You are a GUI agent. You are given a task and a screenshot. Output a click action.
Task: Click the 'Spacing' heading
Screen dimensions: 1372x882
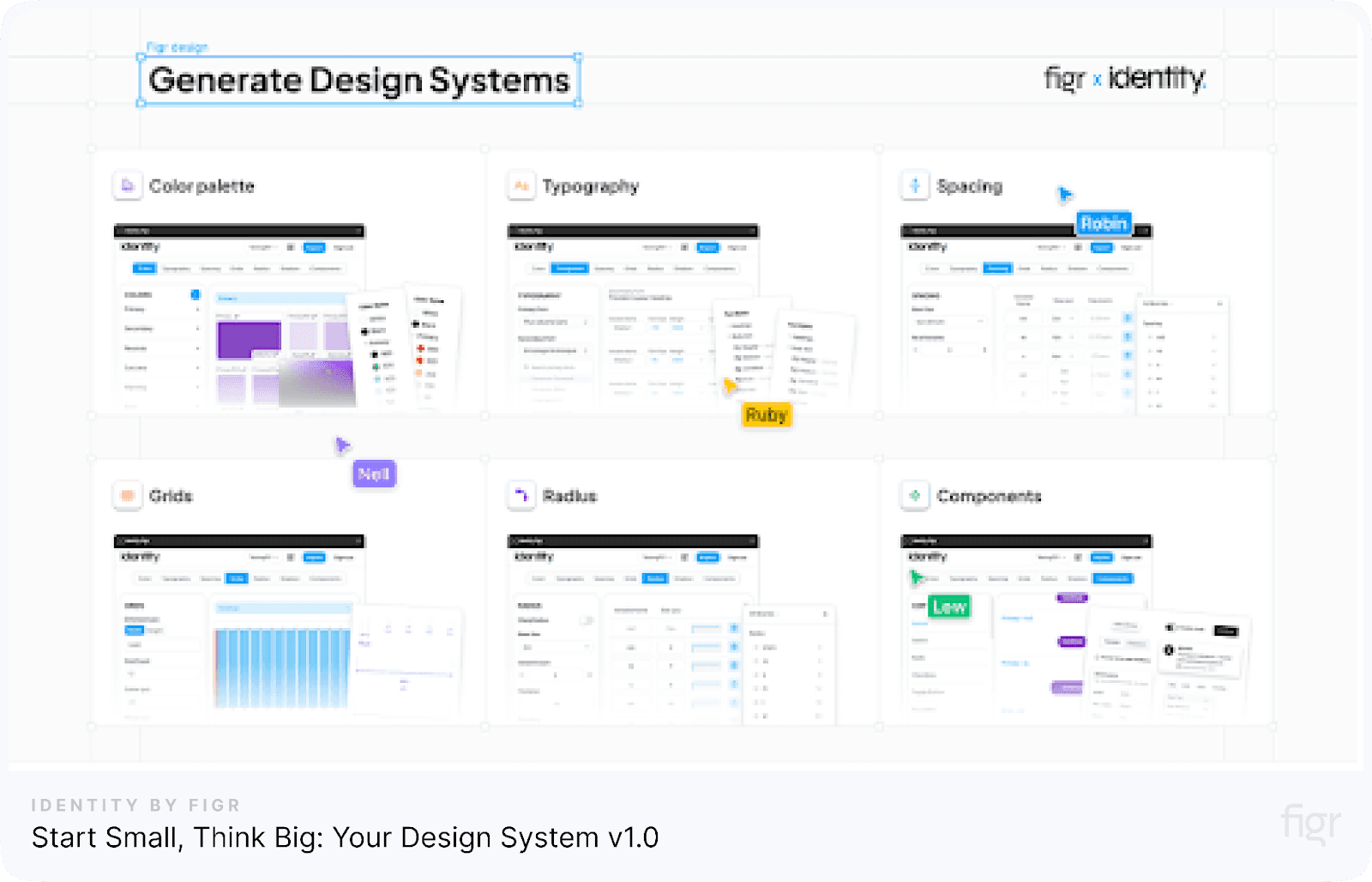970,186
